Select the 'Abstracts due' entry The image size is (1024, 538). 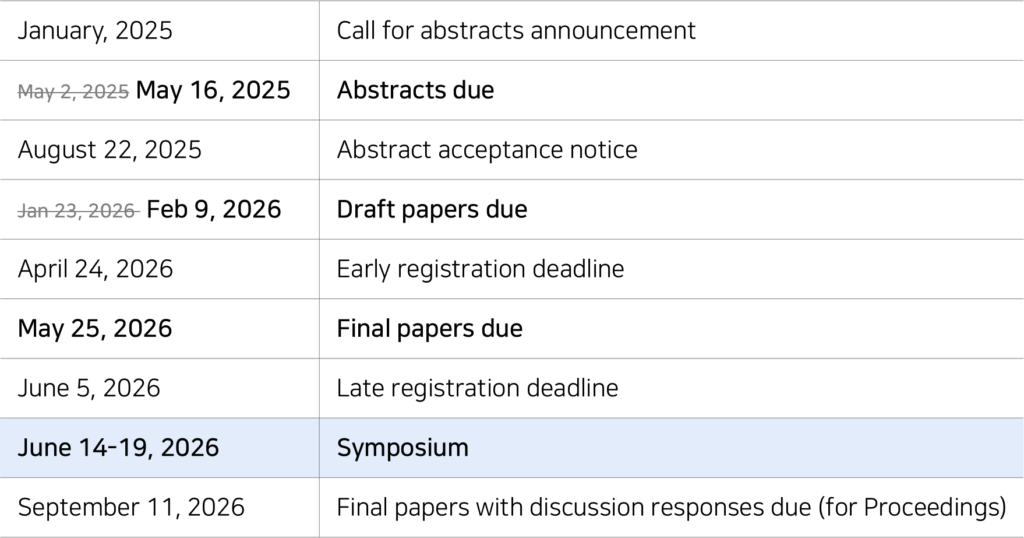[415, 90]
